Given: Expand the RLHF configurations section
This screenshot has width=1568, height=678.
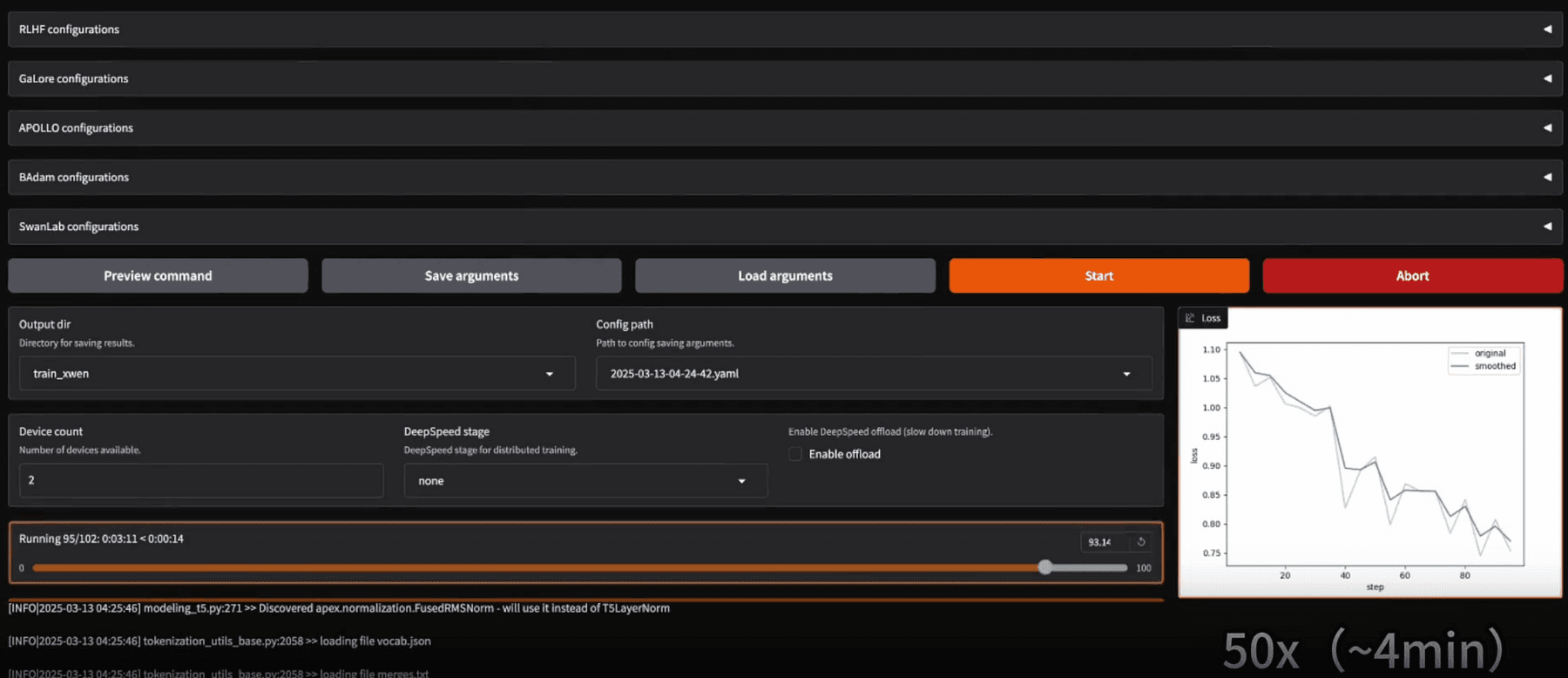Looking at the screenshot, I should pyautogui.click(x=784, y=30).
